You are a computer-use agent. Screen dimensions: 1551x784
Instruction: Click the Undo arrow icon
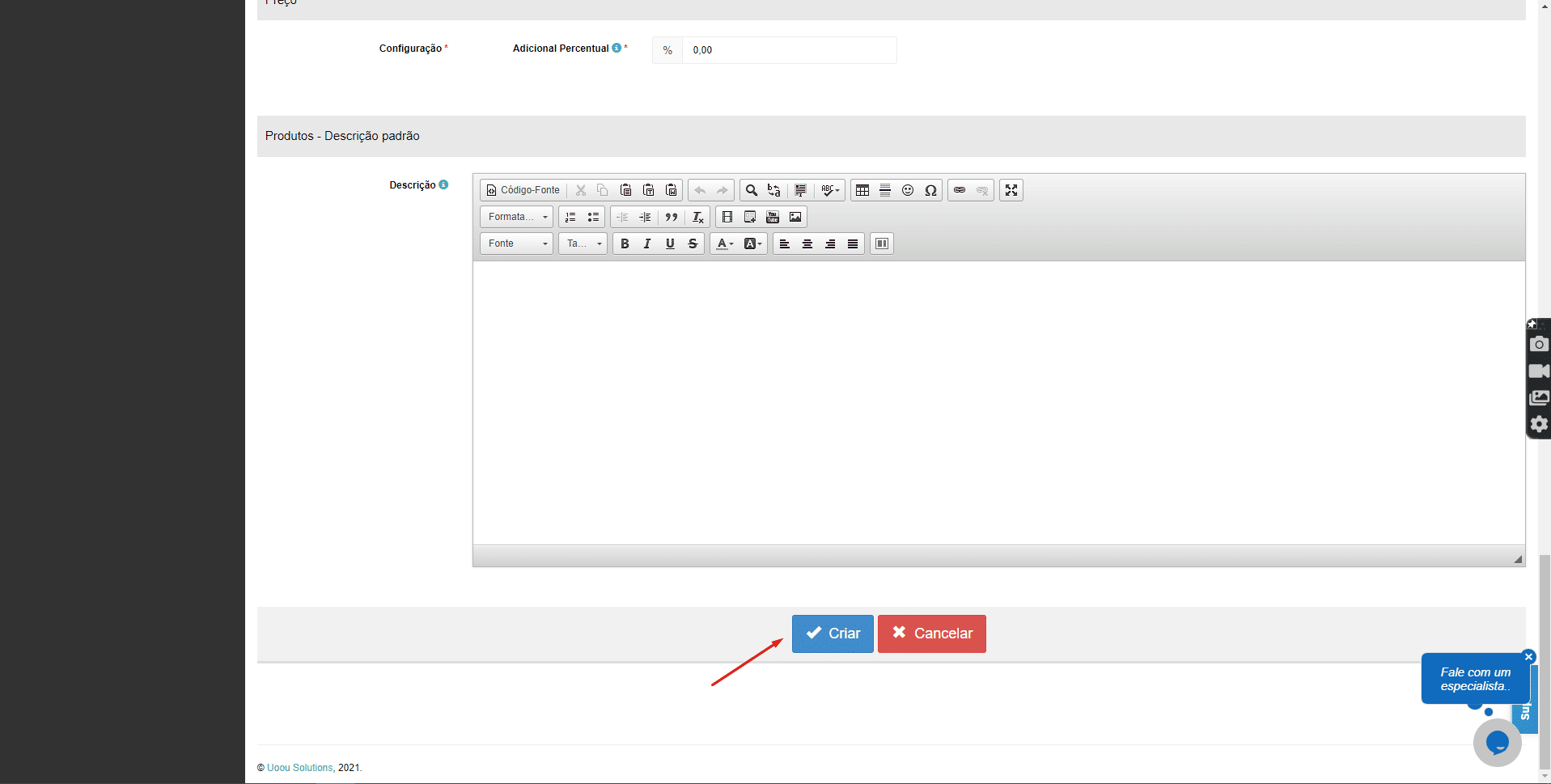pos(700,190)
